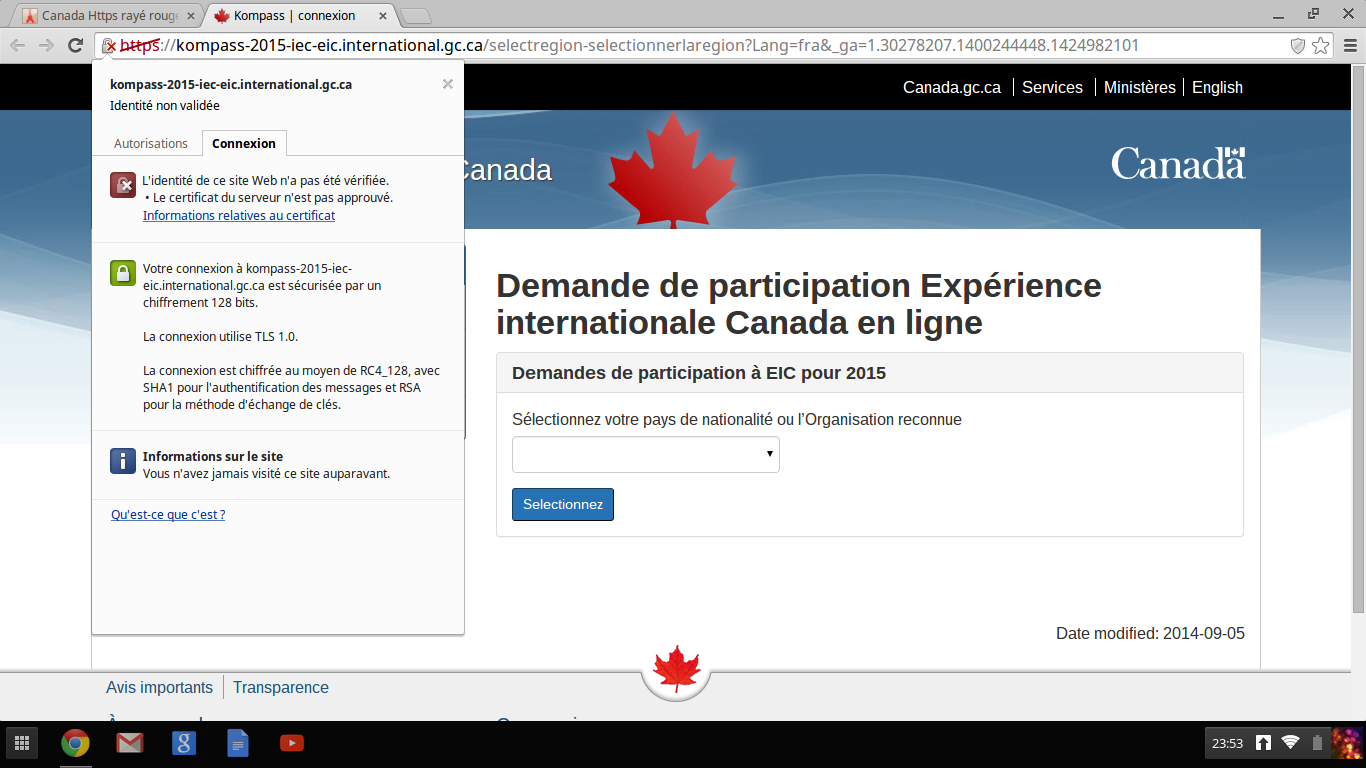Viewport: 1366px width, 768px height.
Task: Open Informations relatives au certificat link
Action: click(239, 215)
